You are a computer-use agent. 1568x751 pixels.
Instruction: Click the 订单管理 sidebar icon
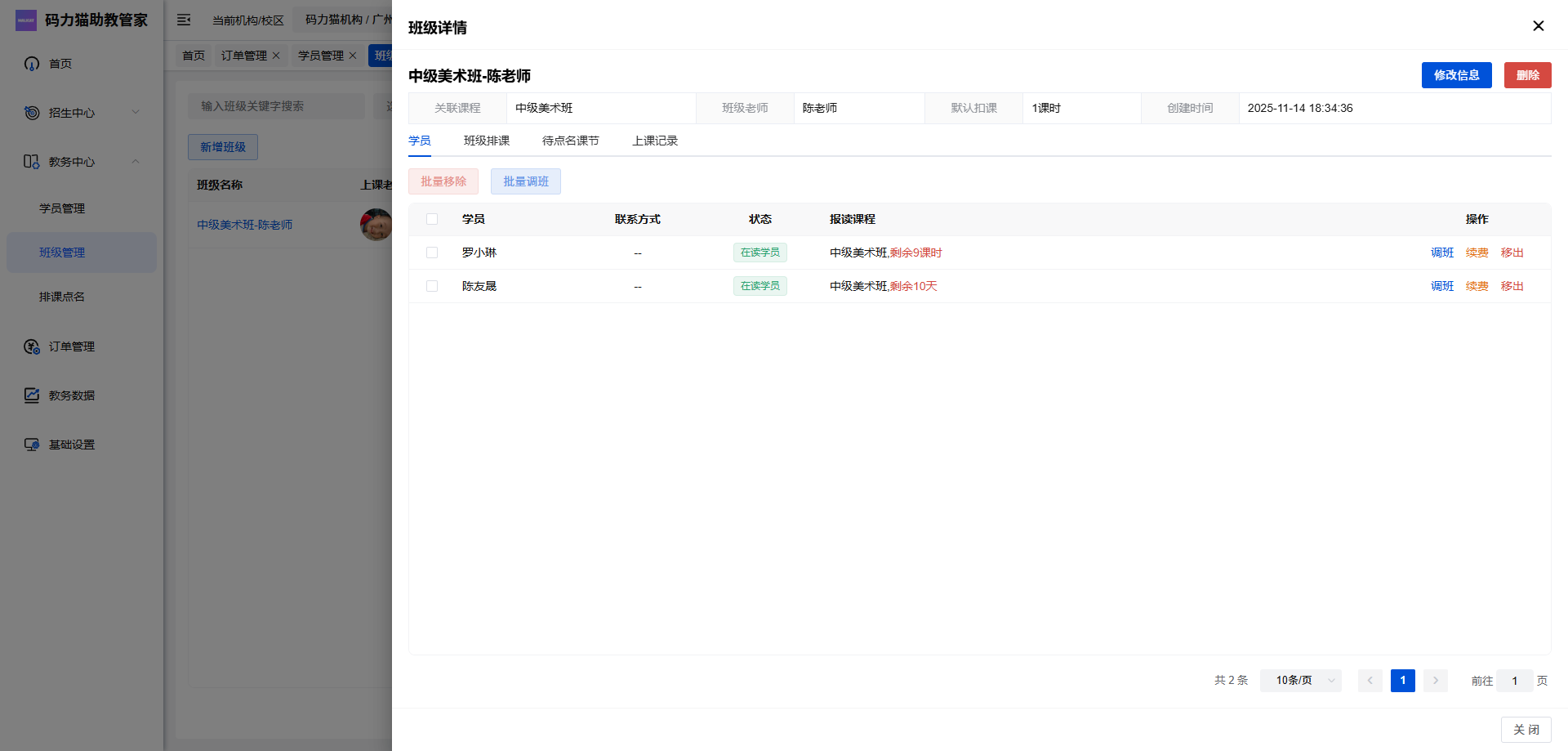[32, 346]
